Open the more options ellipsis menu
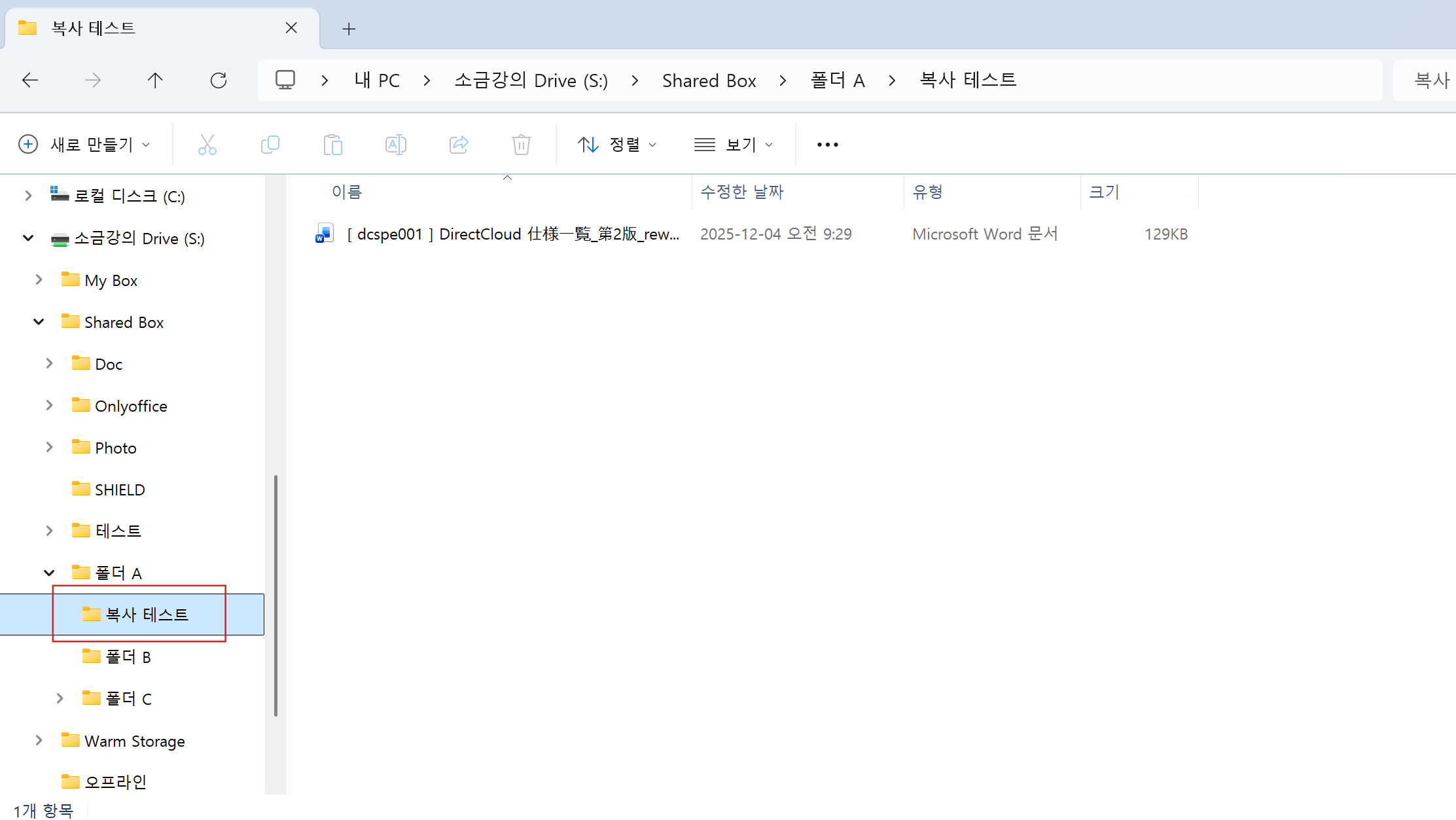This screenshot has width=1456, height=820. click(827, 145)
